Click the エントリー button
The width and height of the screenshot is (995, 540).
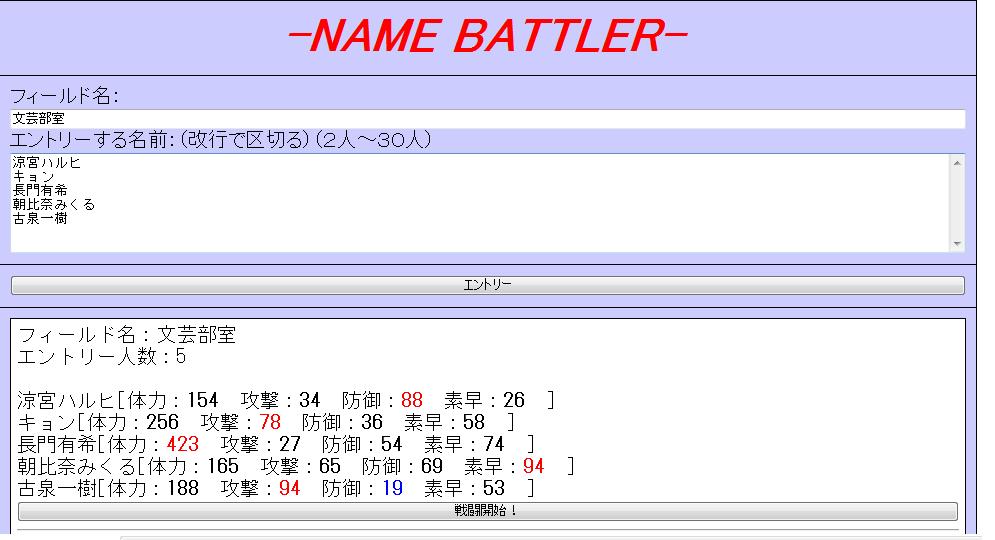click(487, 286)
